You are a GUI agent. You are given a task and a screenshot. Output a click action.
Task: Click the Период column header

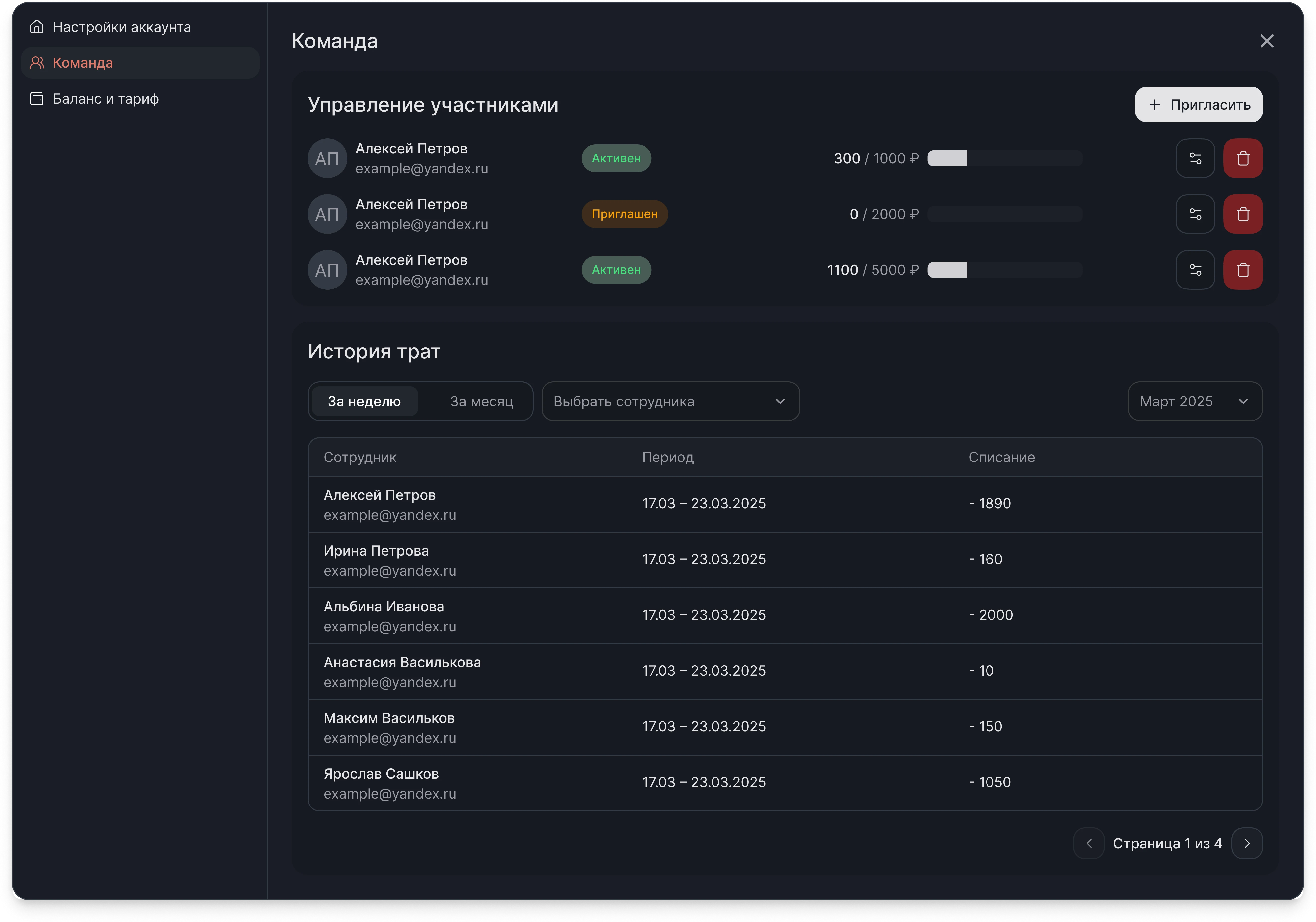(667, 457)
